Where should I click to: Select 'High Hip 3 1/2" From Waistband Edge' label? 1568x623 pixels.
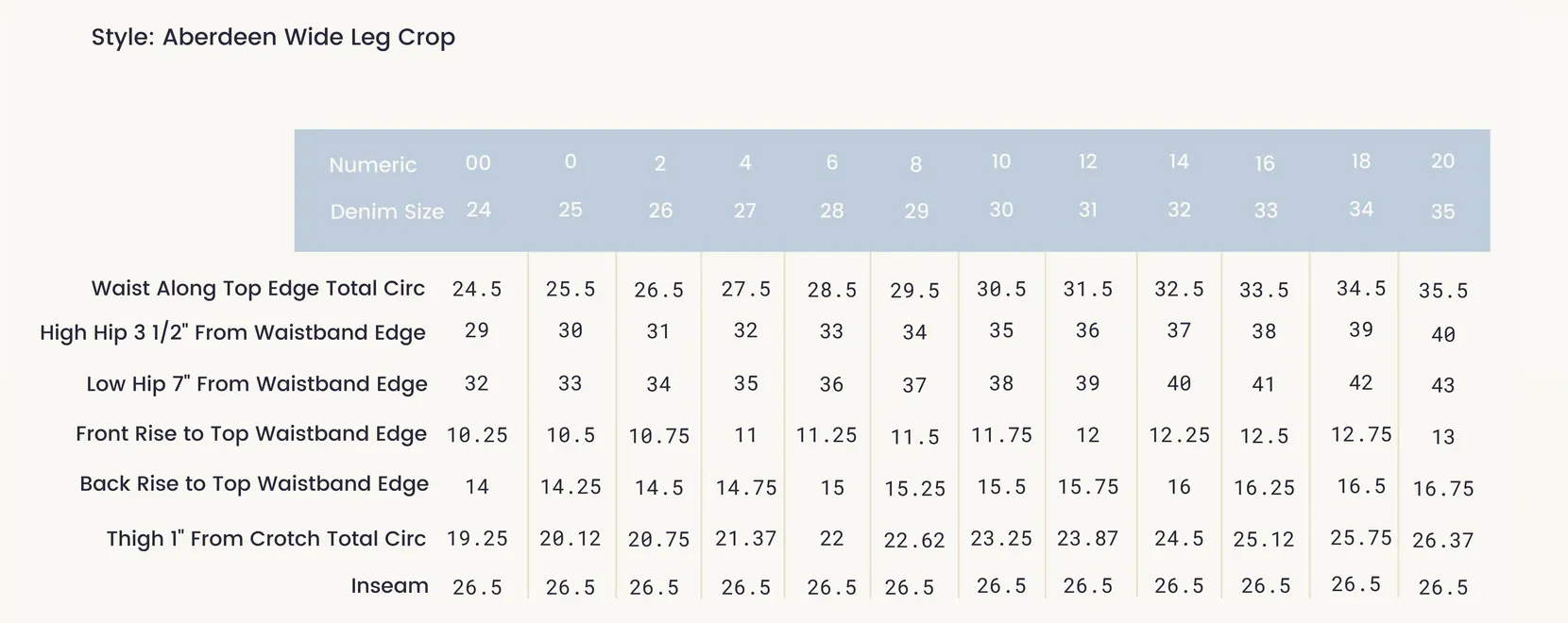point(232,332)
